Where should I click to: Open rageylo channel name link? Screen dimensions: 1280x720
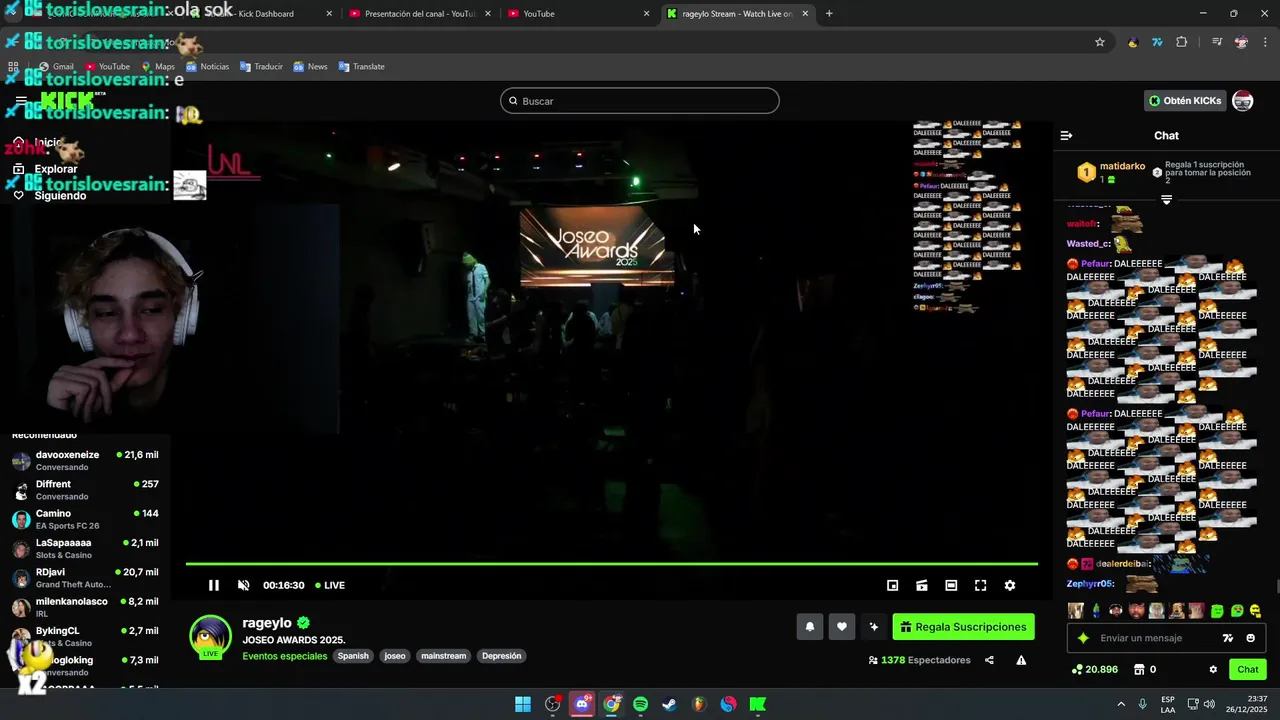click(267, 623)
